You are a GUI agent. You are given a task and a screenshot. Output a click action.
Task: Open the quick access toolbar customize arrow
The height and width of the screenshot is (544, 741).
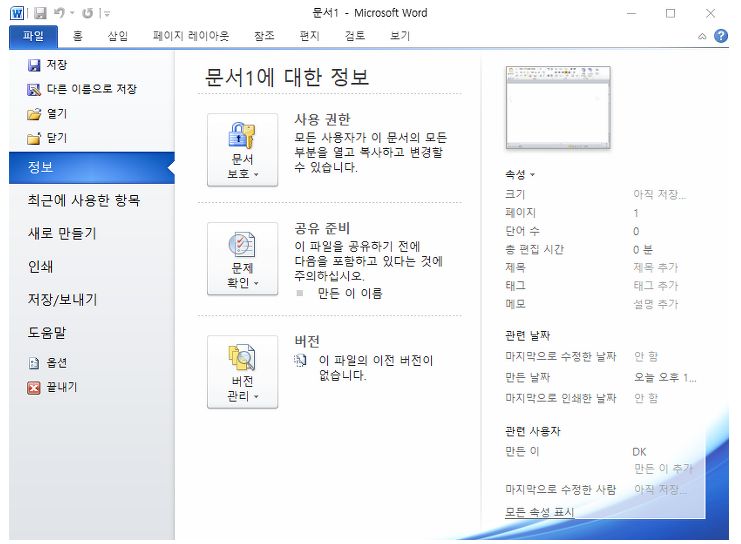point(107,14)
